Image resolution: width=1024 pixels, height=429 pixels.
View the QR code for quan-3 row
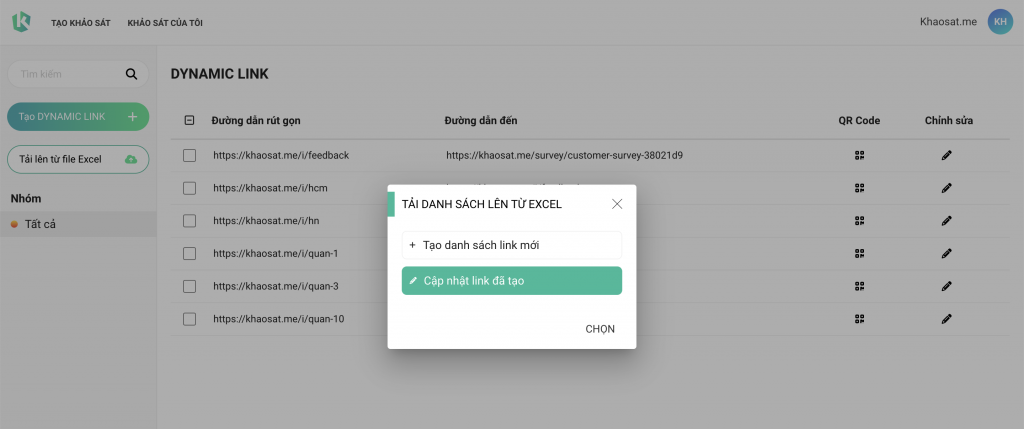tap(859, 286)
